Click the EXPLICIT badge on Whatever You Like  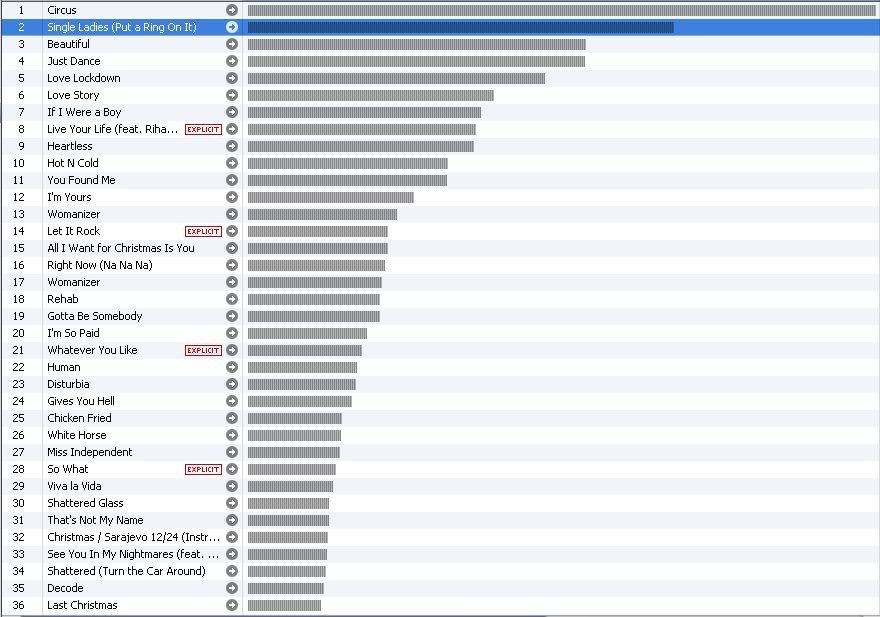pos(203,350)
